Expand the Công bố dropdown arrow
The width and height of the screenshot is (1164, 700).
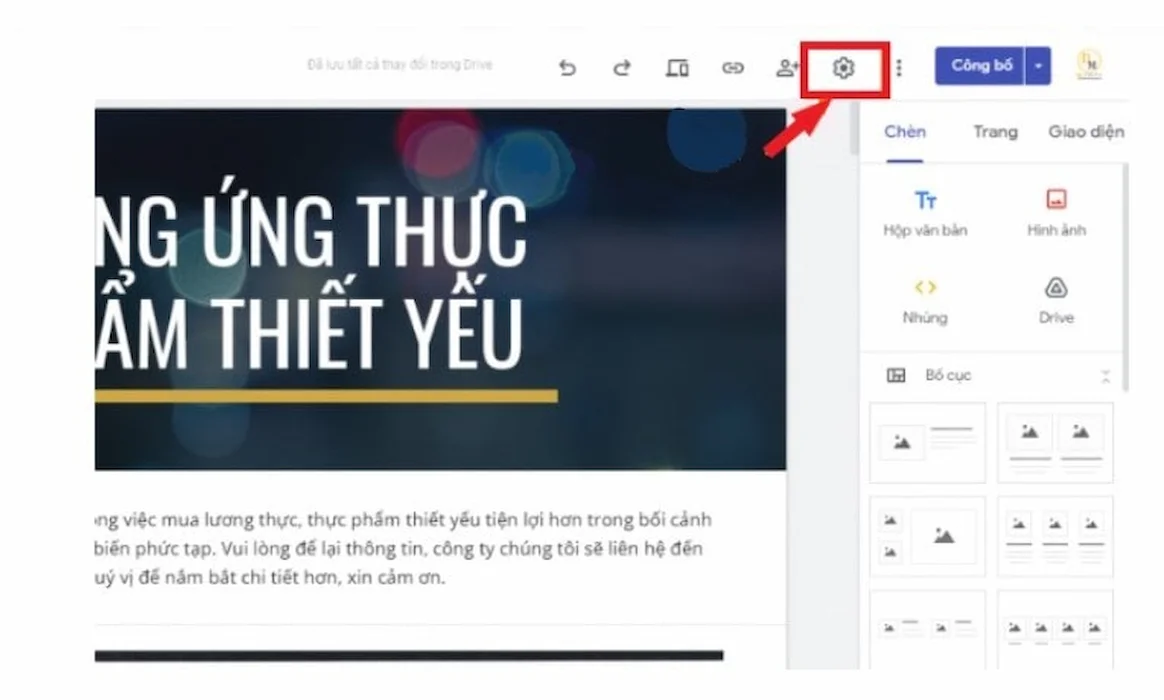(1038, 66)
